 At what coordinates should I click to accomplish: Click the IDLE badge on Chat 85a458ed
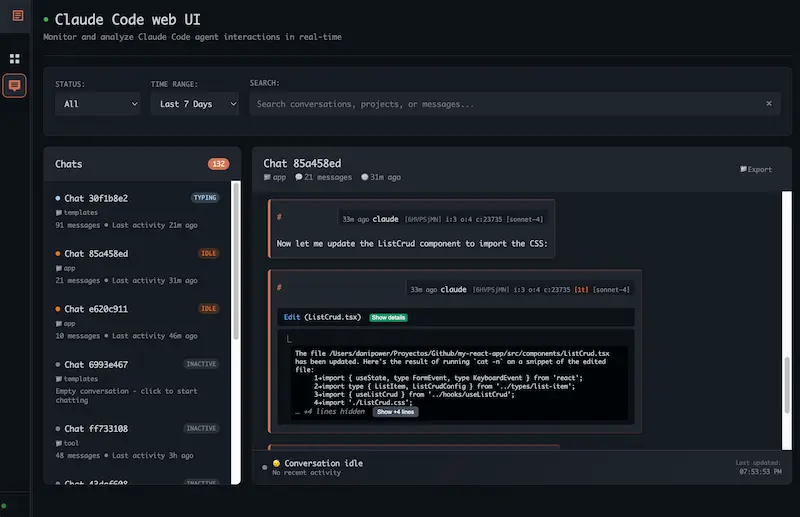(209, 253)
